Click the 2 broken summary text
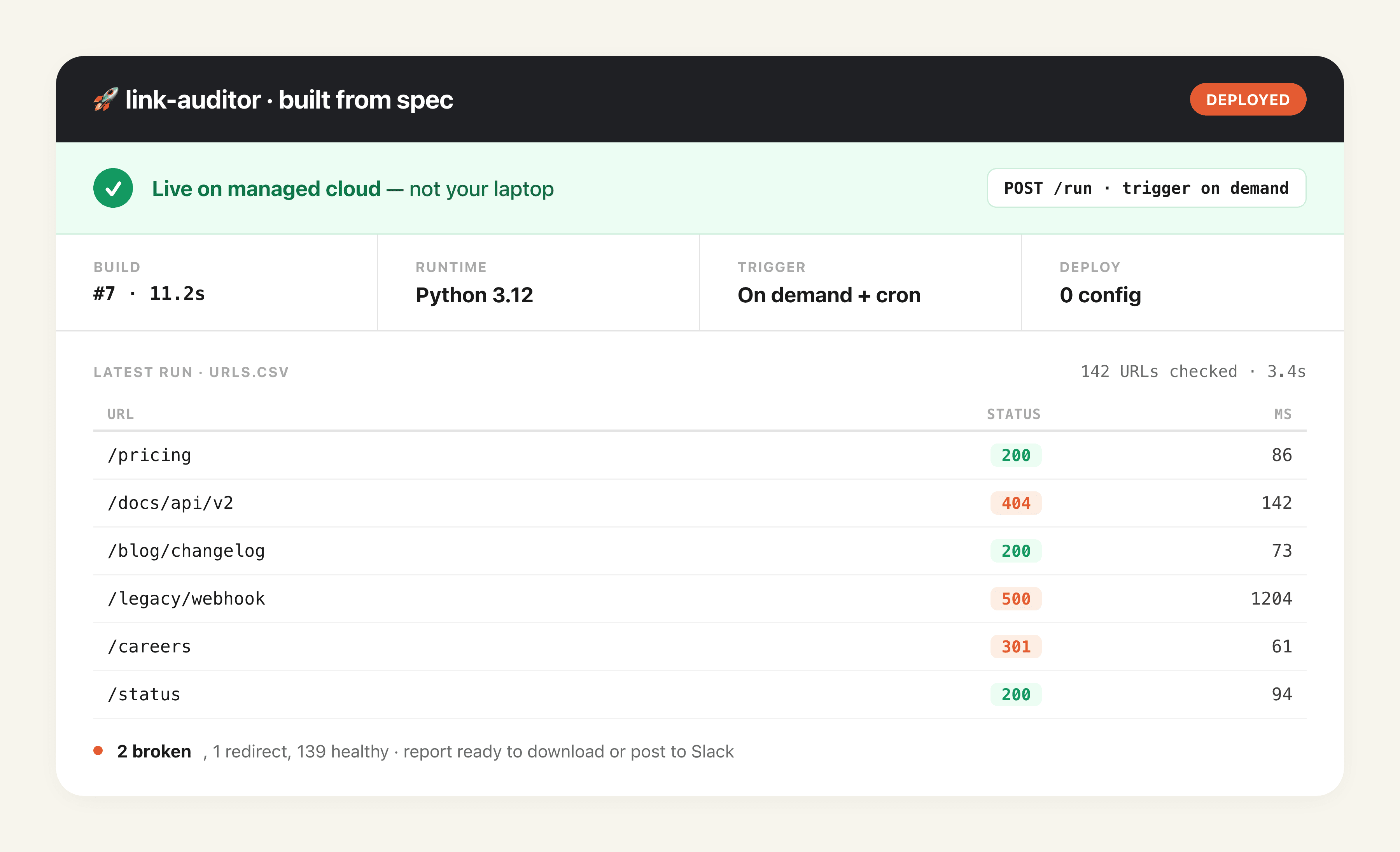Image resolution: width=1400 pixels, height=852 pixels. coord(154,751)
